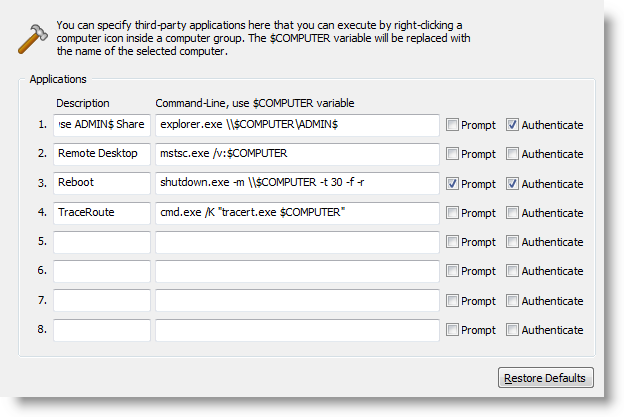624x417 pixels.
Task: Uncheck Authenticate for ADMIN$ Share row
Action: point(512,125)
